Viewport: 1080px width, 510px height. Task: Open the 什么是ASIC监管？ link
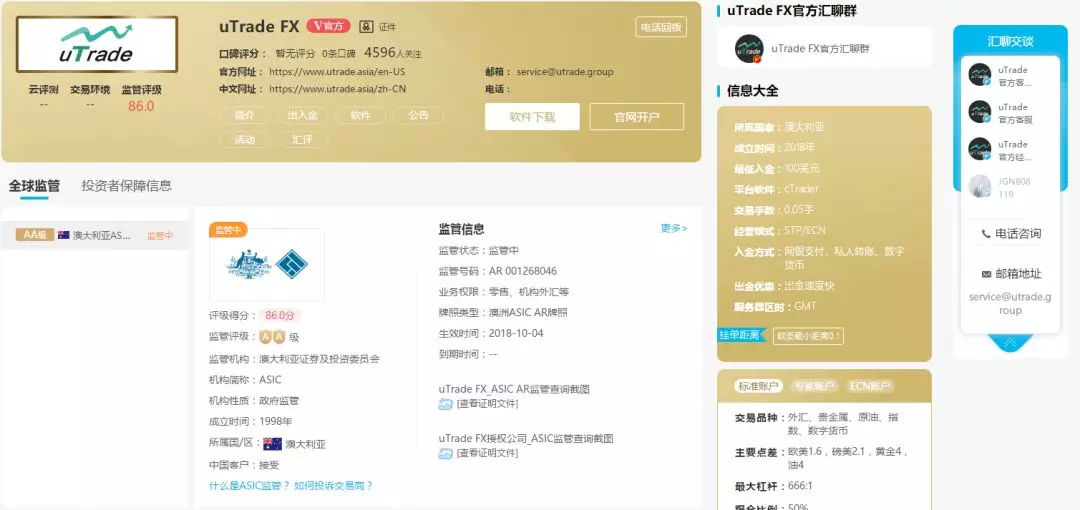point(249,485)
